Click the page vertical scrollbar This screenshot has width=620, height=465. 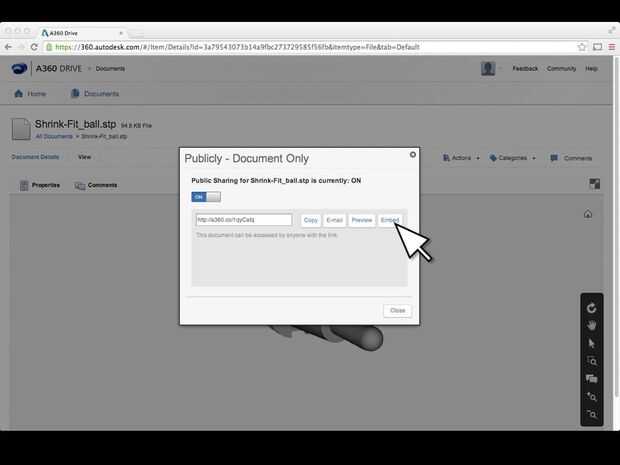[617, 225]
